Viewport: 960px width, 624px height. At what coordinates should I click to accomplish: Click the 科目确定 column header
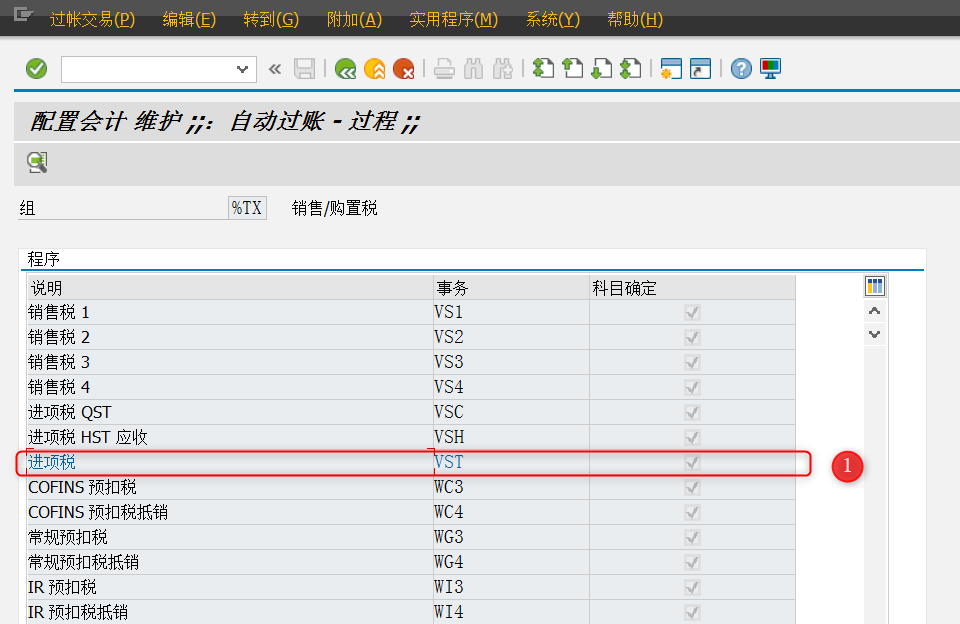point(692,288)
